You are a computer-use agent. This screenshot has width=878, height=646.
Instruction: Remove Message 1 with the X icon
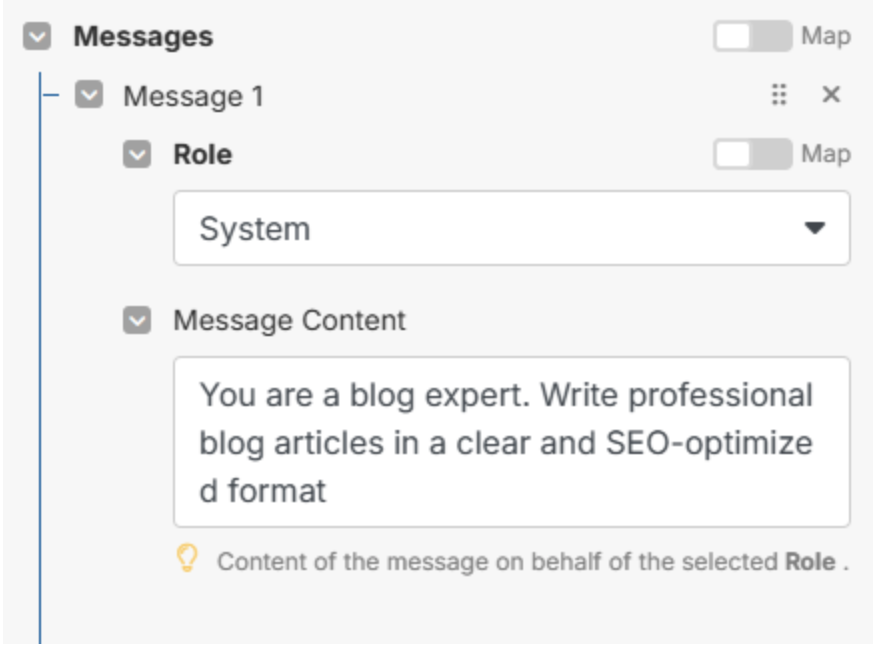(x=832, y=95)
